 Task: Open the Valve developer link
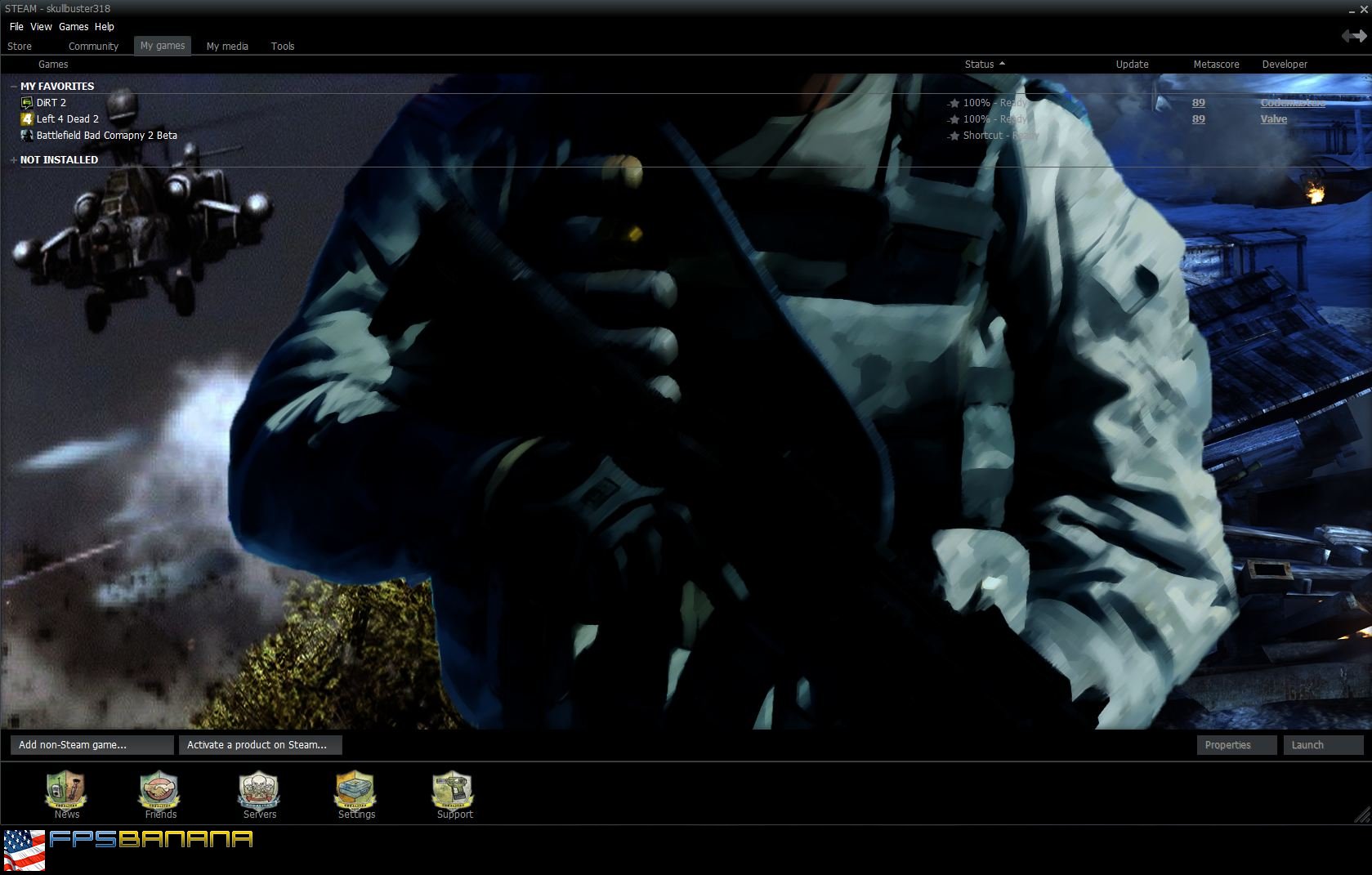[1274, 119]
